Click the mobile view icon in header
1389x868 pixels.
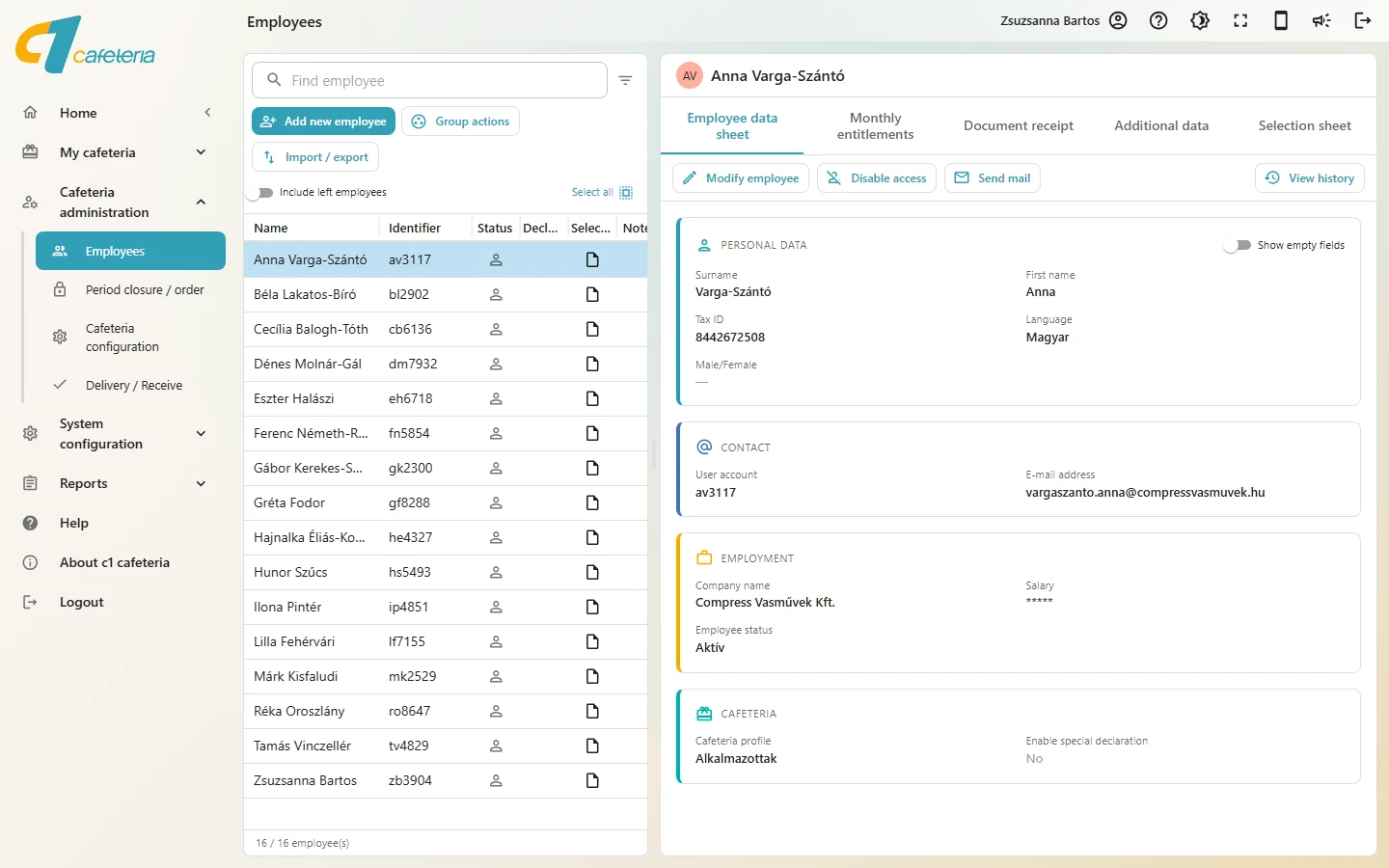pyautogui.click(x=1281, y=20)
